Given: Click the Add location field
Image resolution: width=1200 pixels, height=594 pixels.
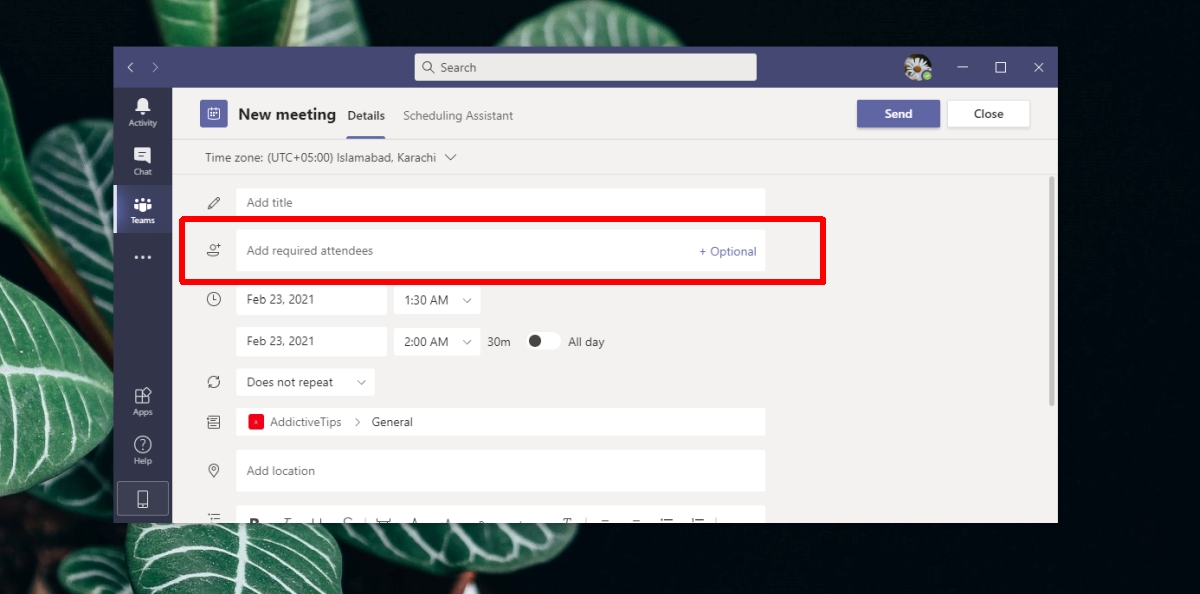Looking at the screenshot, I should pyautogui.click(x=500, y=470).
